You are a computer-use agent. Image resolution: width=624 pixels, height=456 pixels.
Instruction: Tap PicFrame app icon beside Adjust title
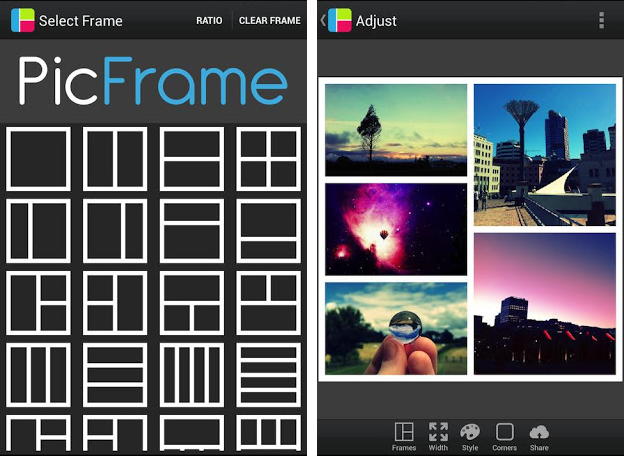(339, 20)
